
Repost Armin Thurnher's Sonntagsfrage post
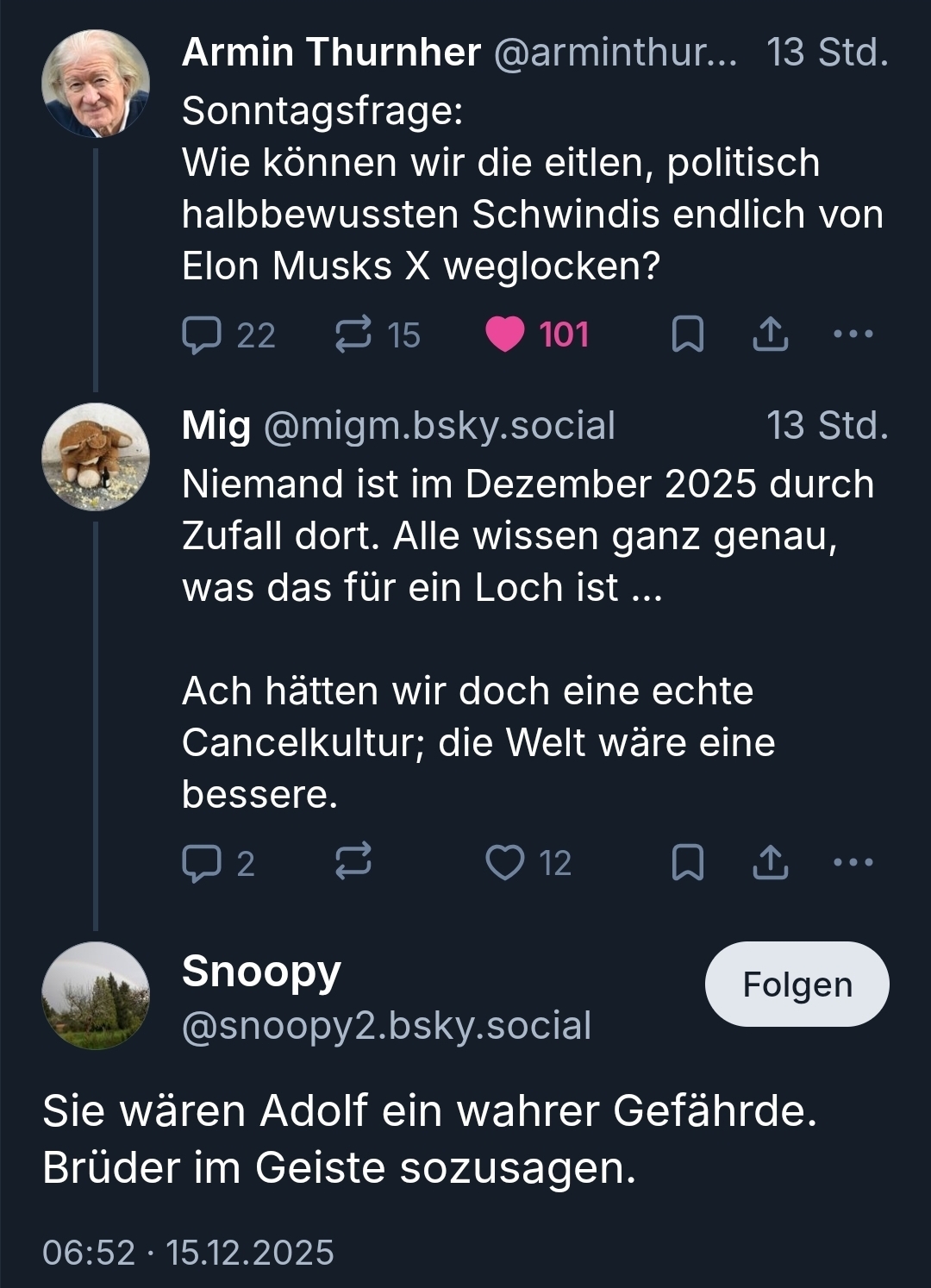pos(353,335)
